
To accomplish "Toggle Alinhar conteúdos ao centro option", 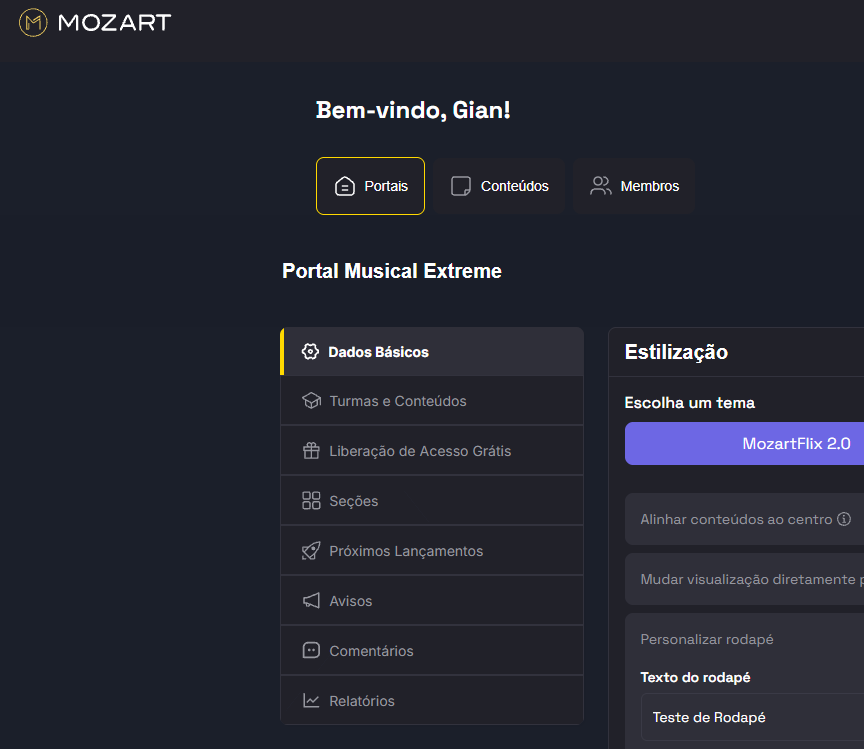I will (x=735, y=519).
